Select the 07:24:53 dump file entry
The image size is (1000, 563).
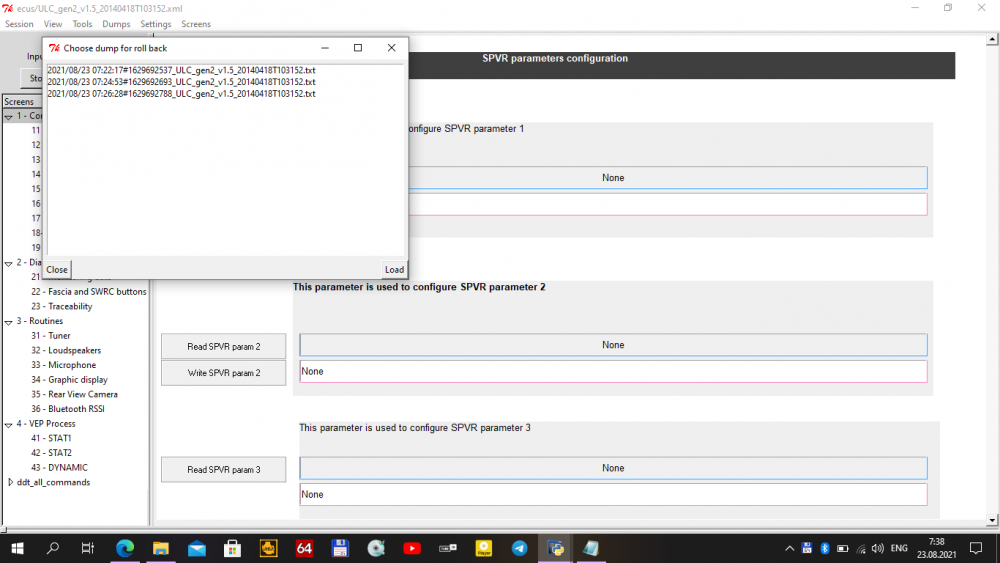point(181,82)
